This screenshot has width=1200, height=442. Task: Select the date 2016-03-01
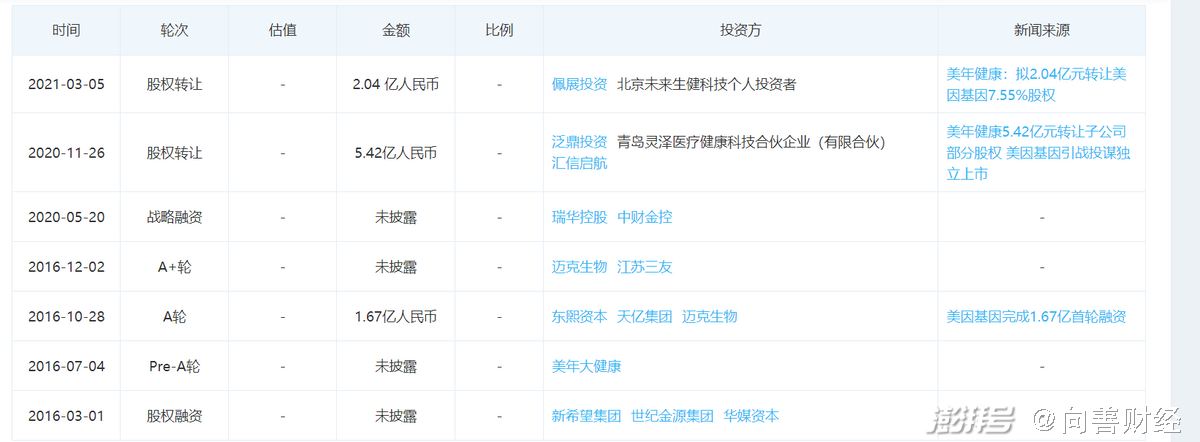pos(66,417)
